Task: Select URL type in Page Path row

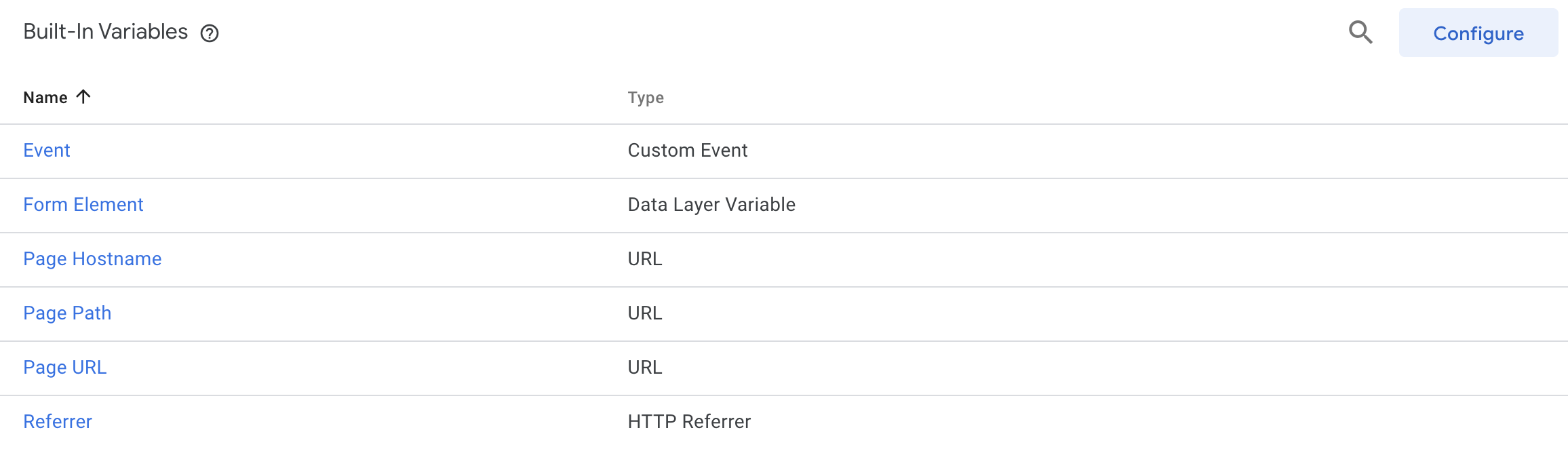Action: [x=645, y=313]
